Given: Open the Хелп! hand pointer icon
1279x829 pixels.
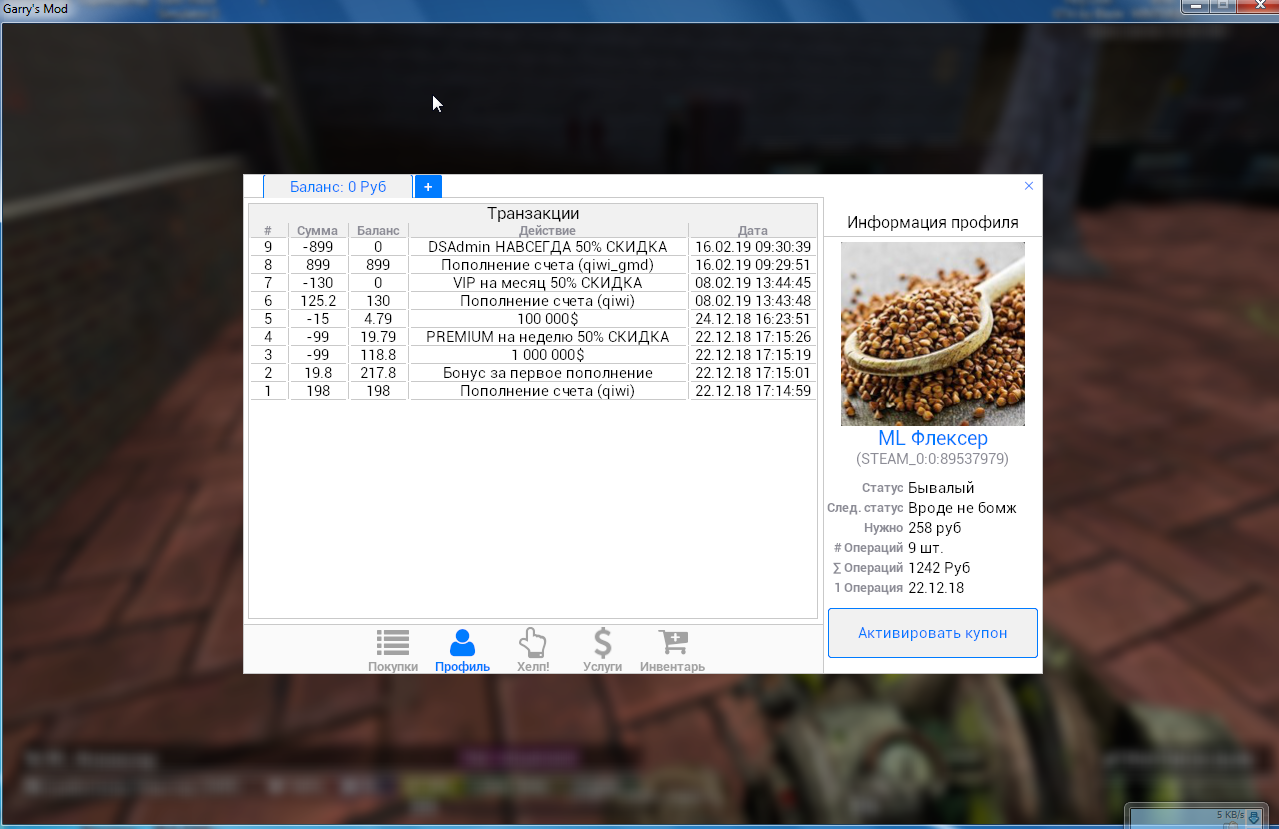Looking at the screenshot, I should click(533, 644).
